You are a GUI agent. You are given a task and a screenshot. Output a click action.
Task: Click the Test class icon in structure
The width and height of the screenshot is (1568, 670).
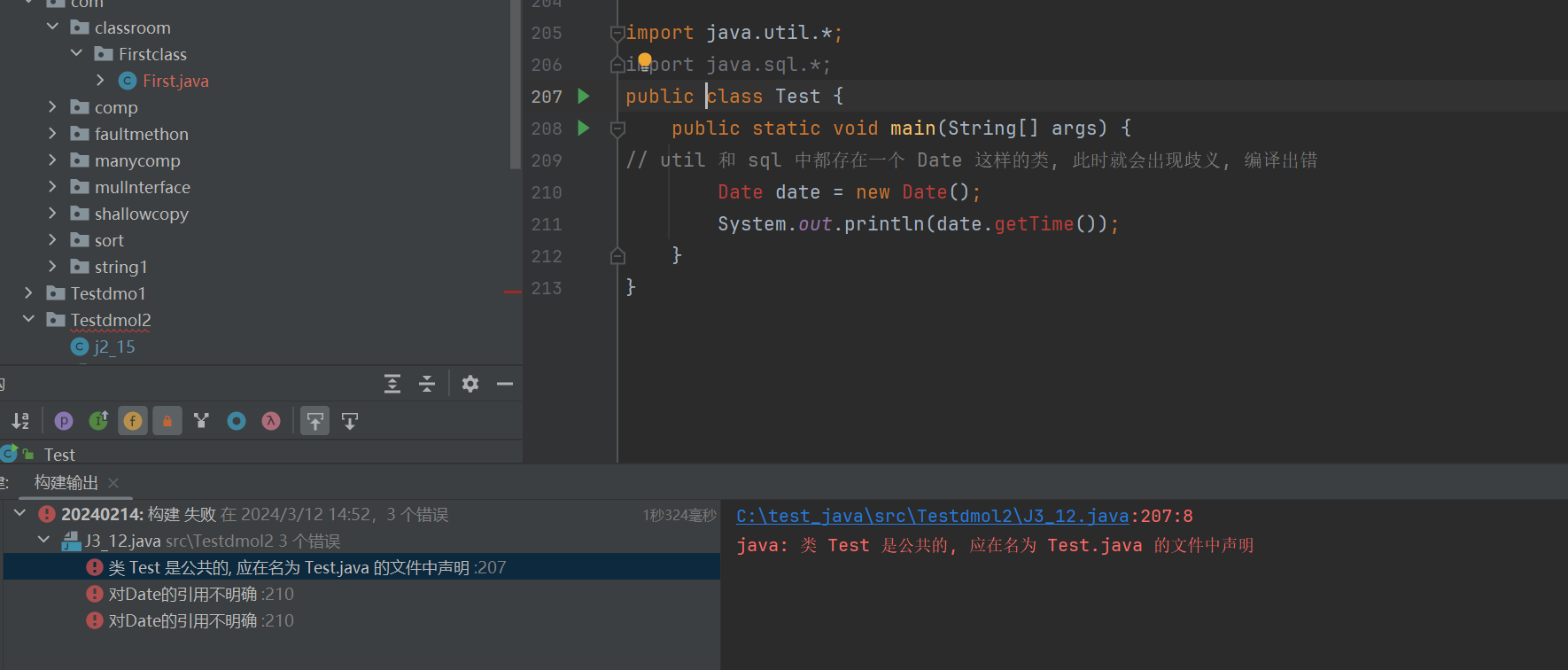tap(11, 454)
